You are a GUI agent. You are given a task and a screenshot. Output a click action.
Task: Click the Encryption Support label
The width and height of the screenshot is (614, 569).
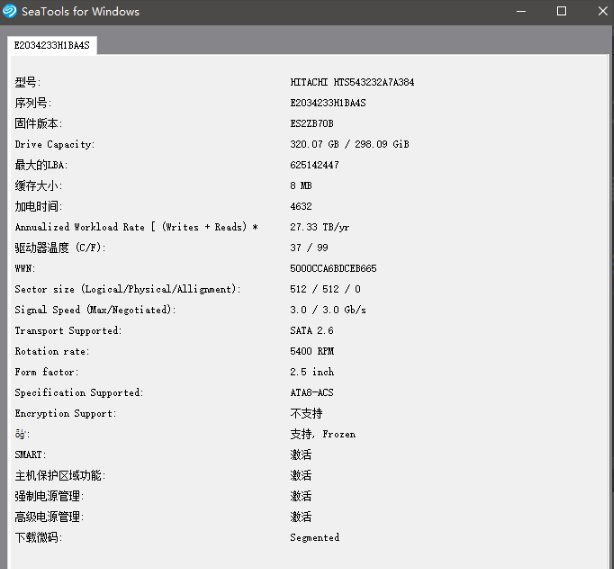tap(65, 414)
